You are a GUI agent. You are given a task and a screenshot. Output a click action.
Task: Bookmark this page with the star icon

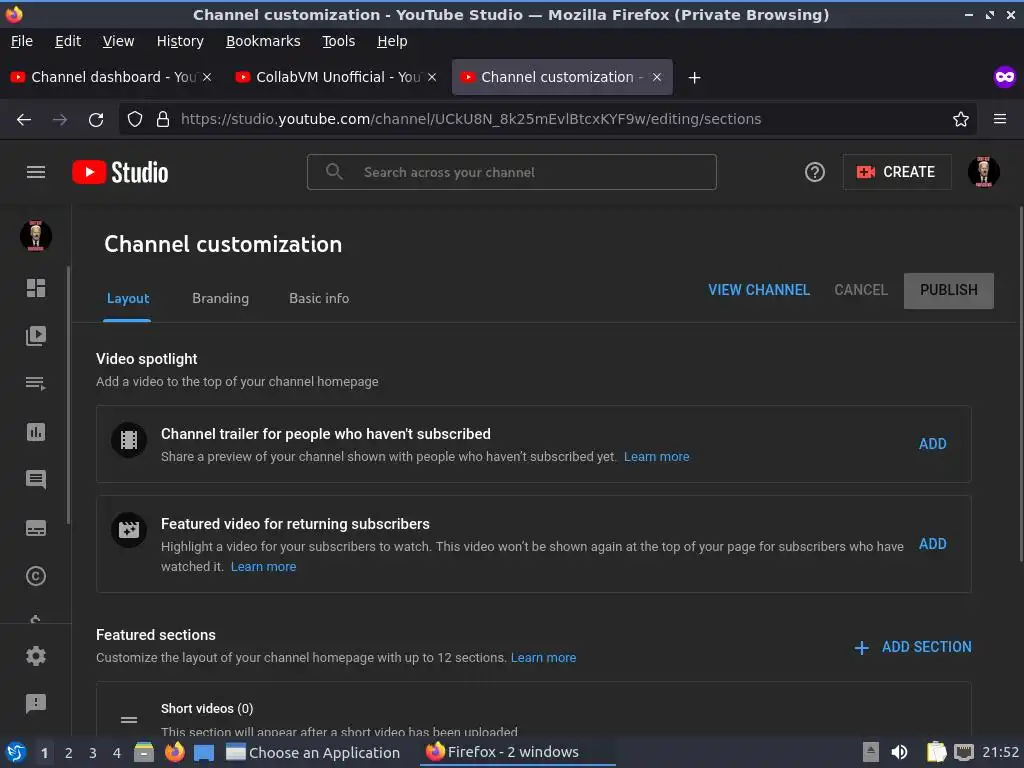(961, 119)
